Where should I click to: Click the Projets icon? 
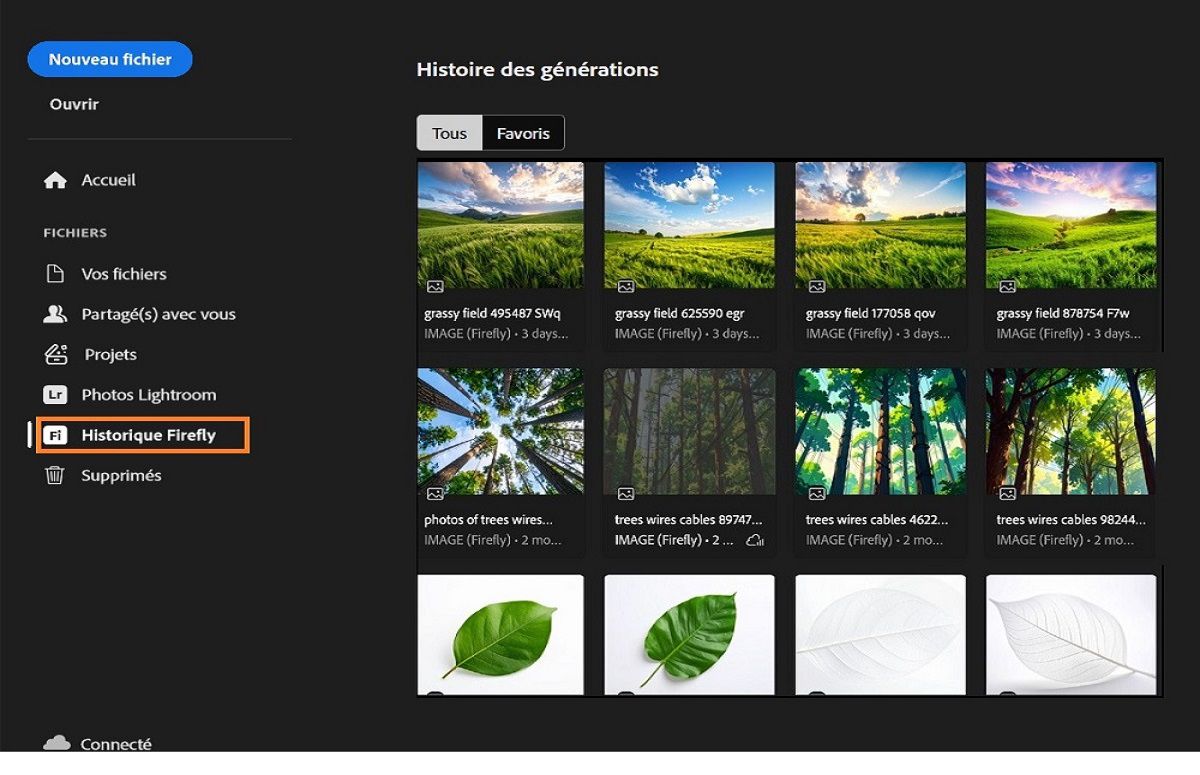pyautogui.click(x=56, y=354)
